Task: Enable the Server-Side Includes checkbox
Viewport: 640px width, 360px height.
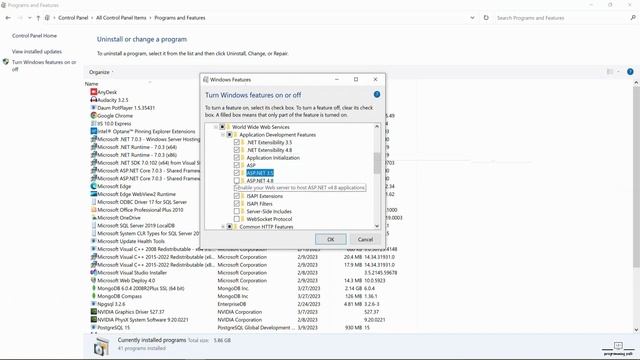Action: [237, 211]
